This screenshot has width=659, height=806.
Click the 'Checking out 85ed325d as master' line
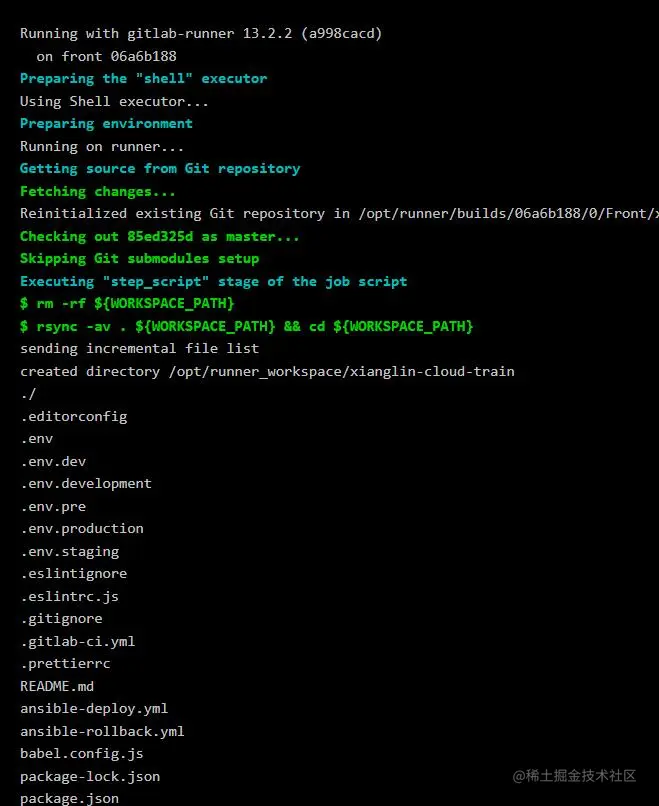pos(159,236)
